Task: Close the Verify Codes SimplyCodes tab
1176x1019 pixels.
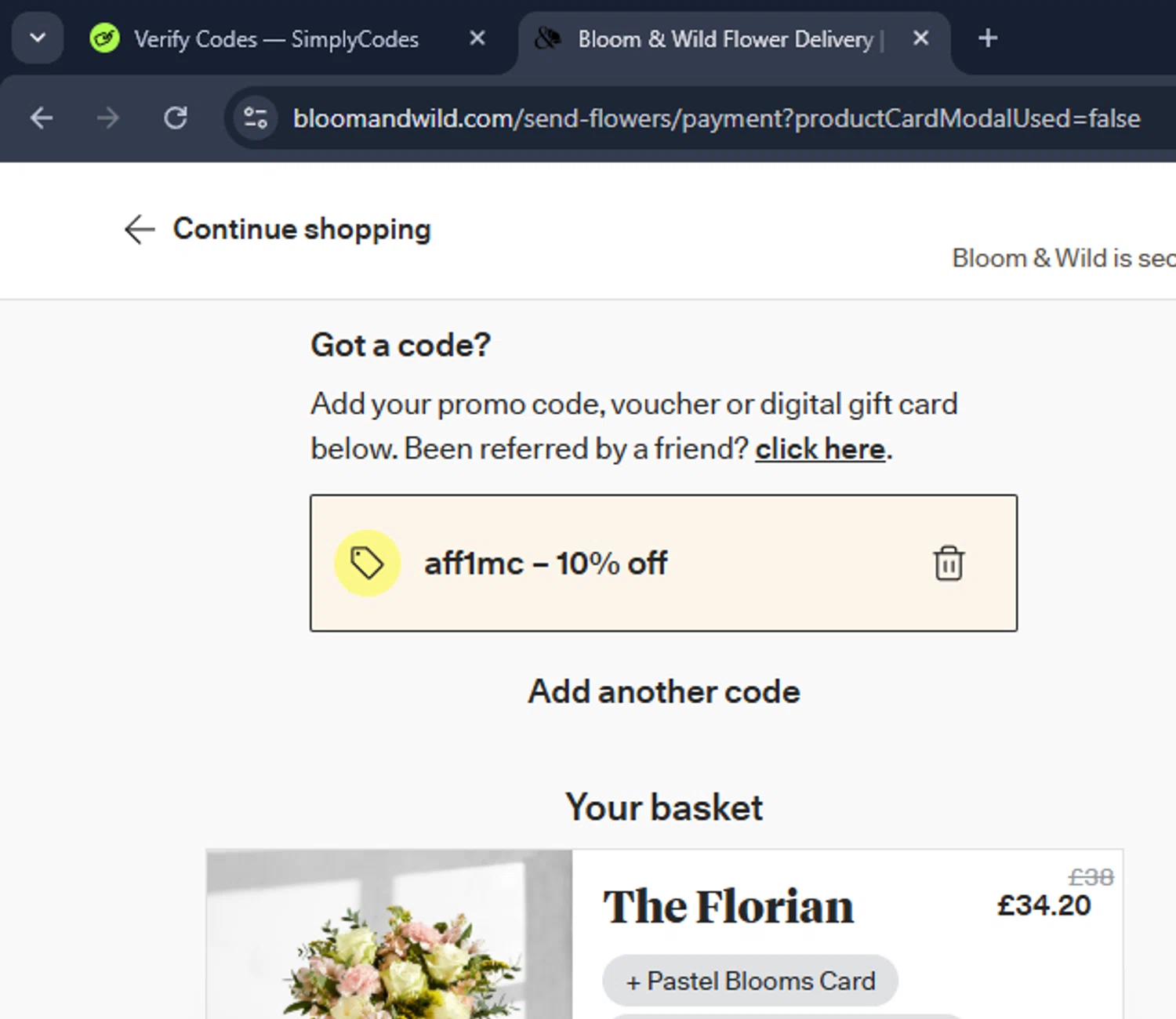Action: (x=477, y=38)
